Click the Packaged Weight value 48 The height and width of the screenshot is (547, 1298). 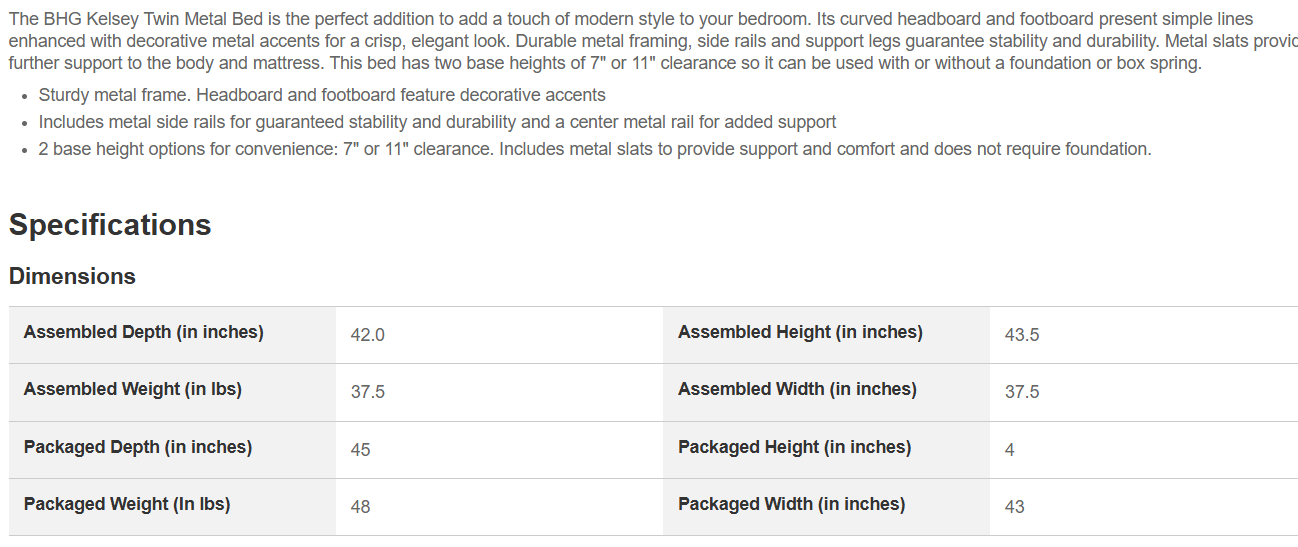(361, 507)
